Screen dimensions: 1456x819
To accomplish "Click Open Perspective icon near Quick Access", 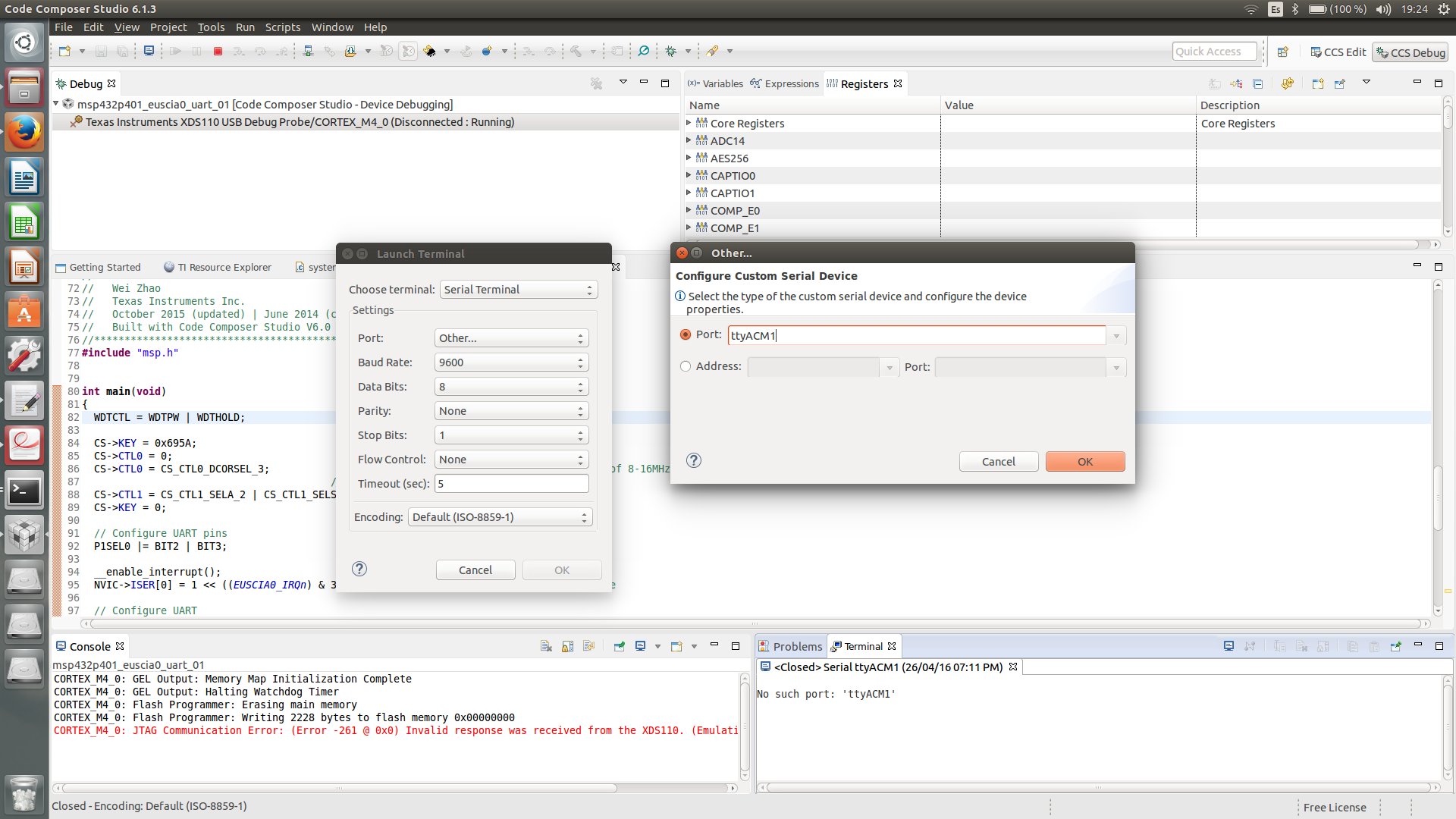I will point(1283,52).
